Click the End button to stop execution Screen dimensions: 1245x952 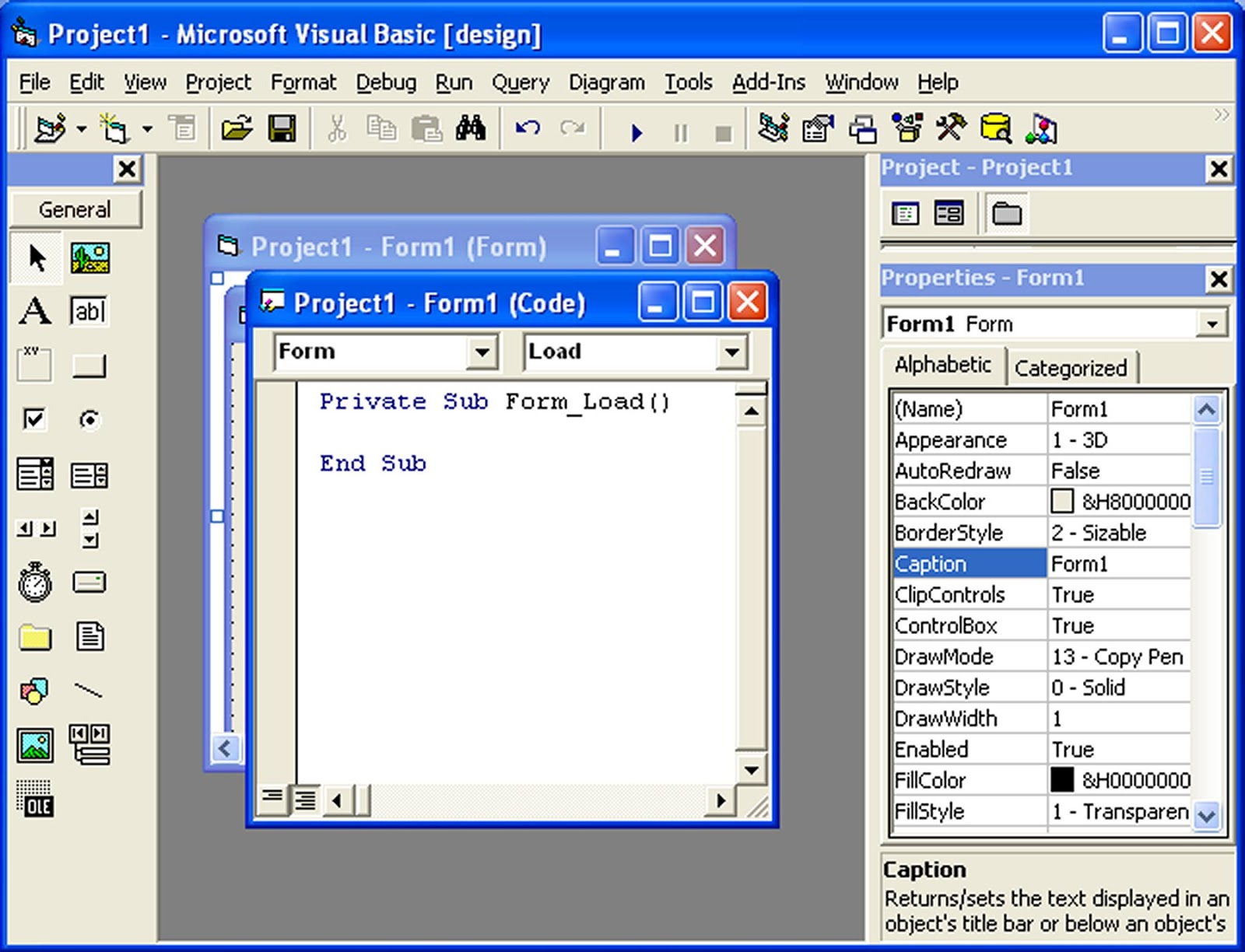click(724, 132)
